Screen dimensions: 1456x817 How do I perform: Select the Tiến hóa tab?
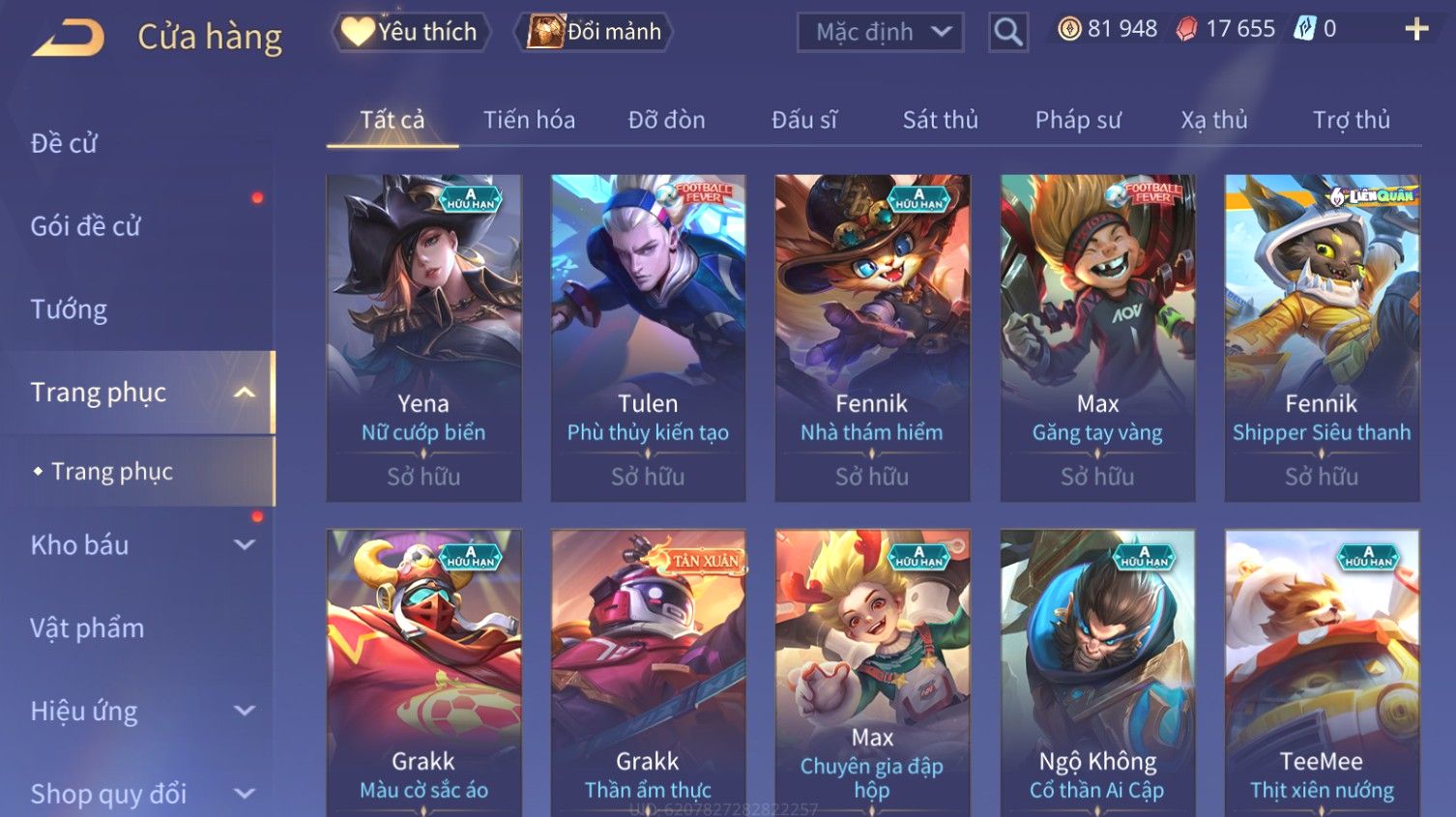(529, 120)
